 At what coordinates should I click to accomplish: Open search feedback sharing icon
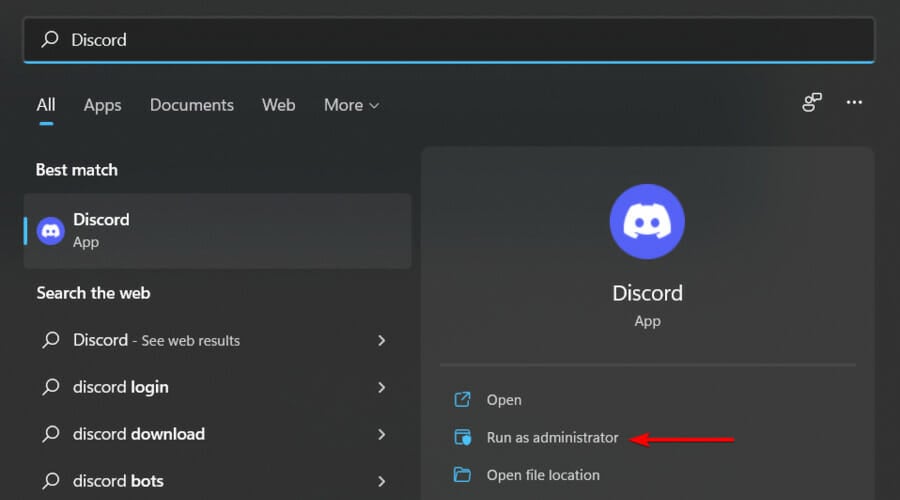pos(812,102)
